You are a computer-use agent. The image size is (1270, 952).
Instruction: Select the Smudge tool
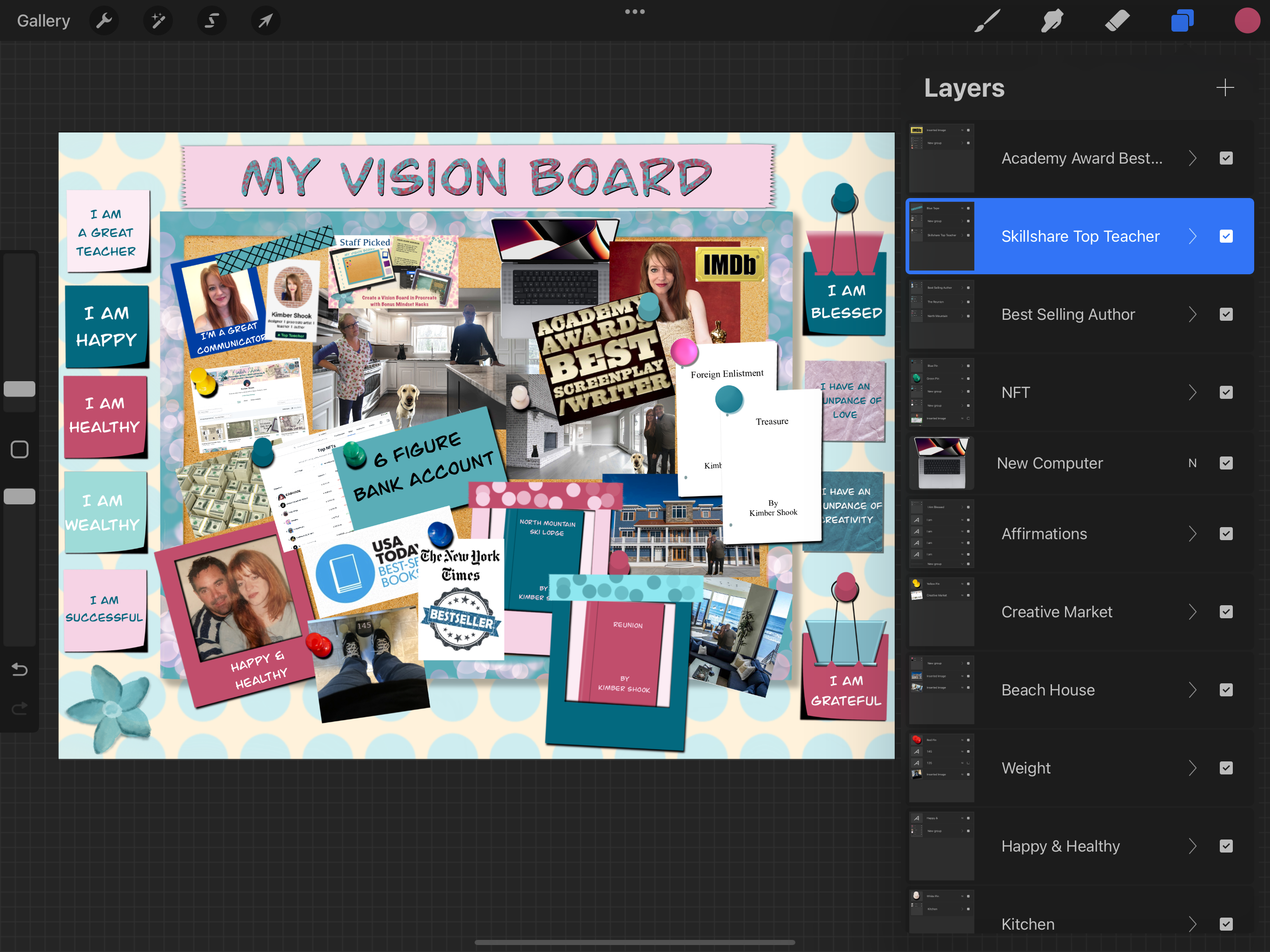[1052, 21]
